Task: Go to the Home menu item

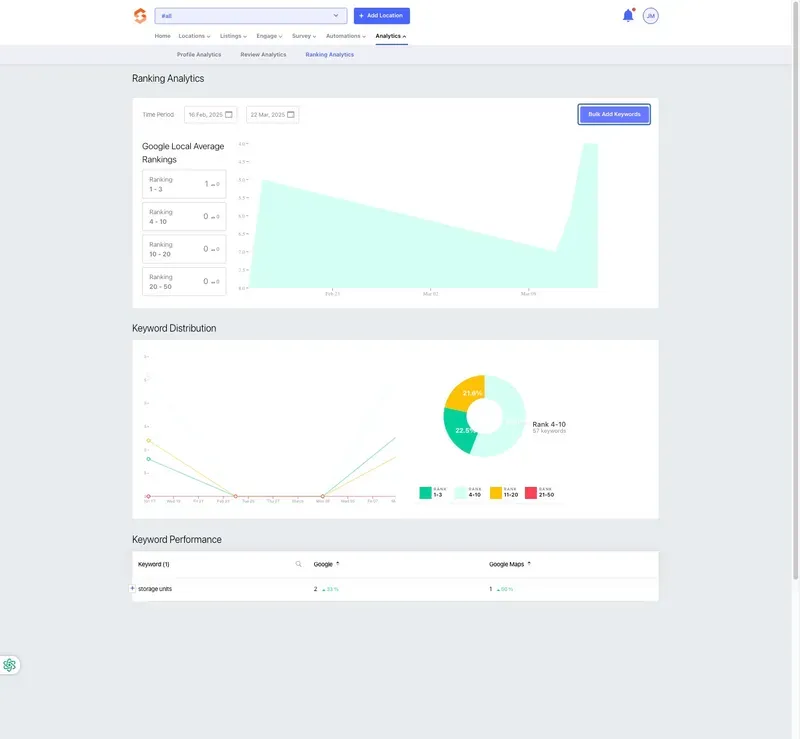Action: (x=163, y=36)
